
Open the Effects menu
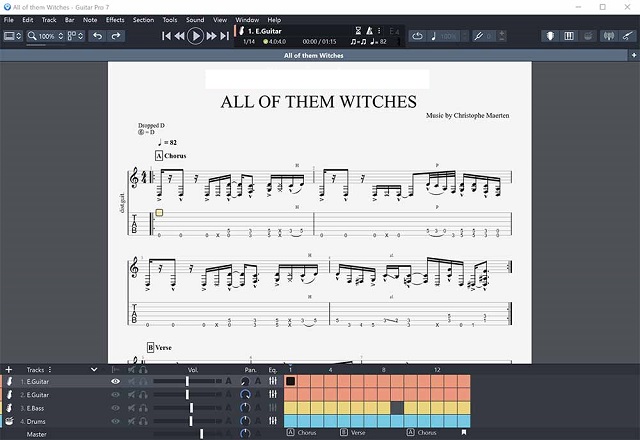115,20
